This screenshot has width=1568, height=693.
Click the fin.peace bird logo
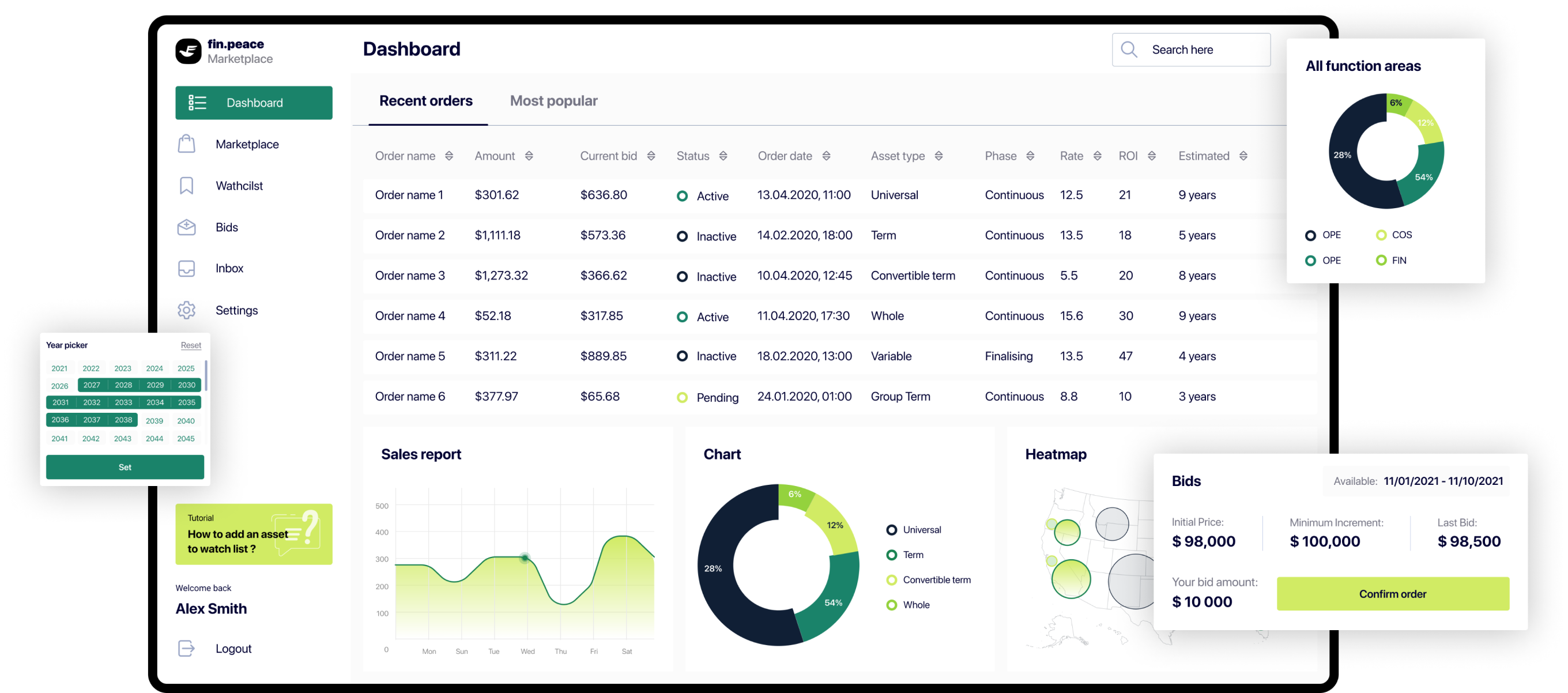point(188,51)
